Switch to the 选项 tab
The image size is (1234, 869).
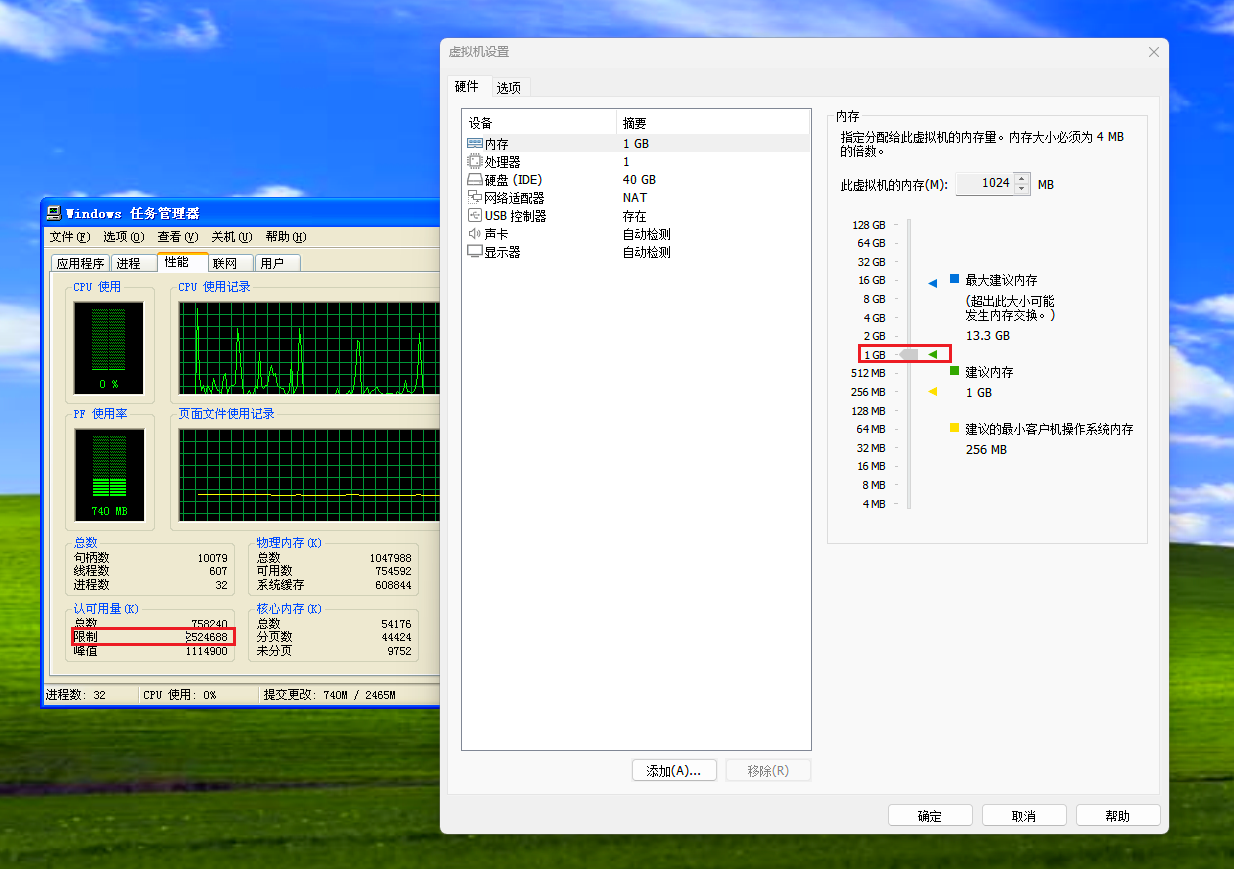[x=509, y=88]
